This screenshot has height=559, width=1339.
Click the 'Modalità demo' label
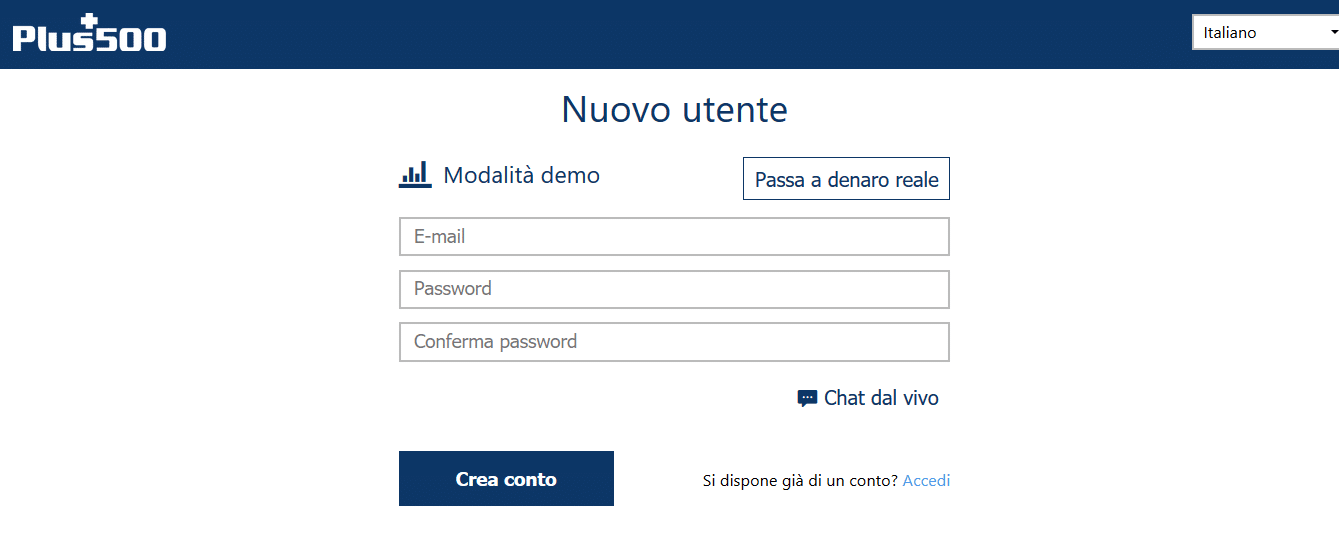[x=521, y=175]
